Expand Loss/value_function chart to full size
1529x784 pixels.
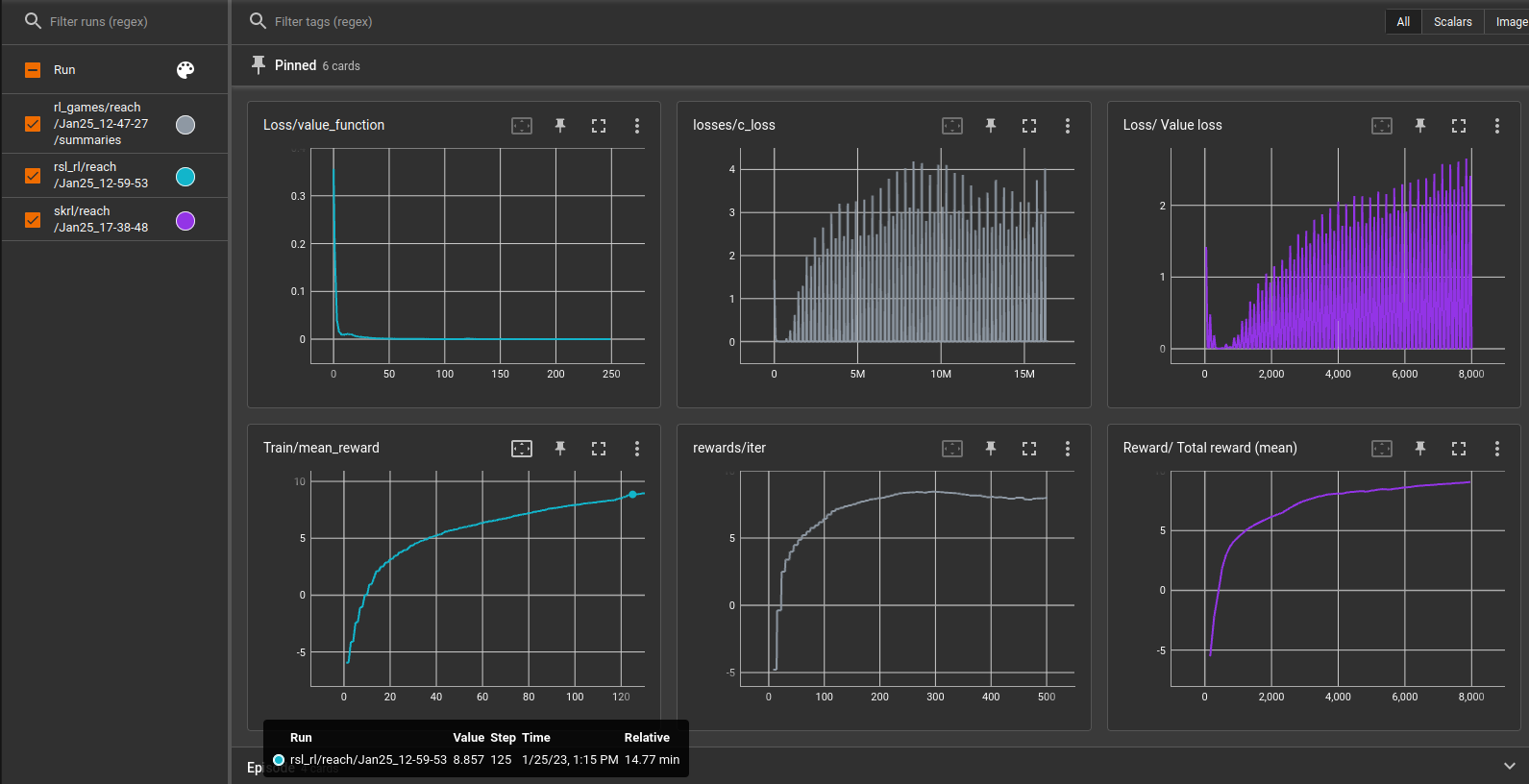[599, 126]
